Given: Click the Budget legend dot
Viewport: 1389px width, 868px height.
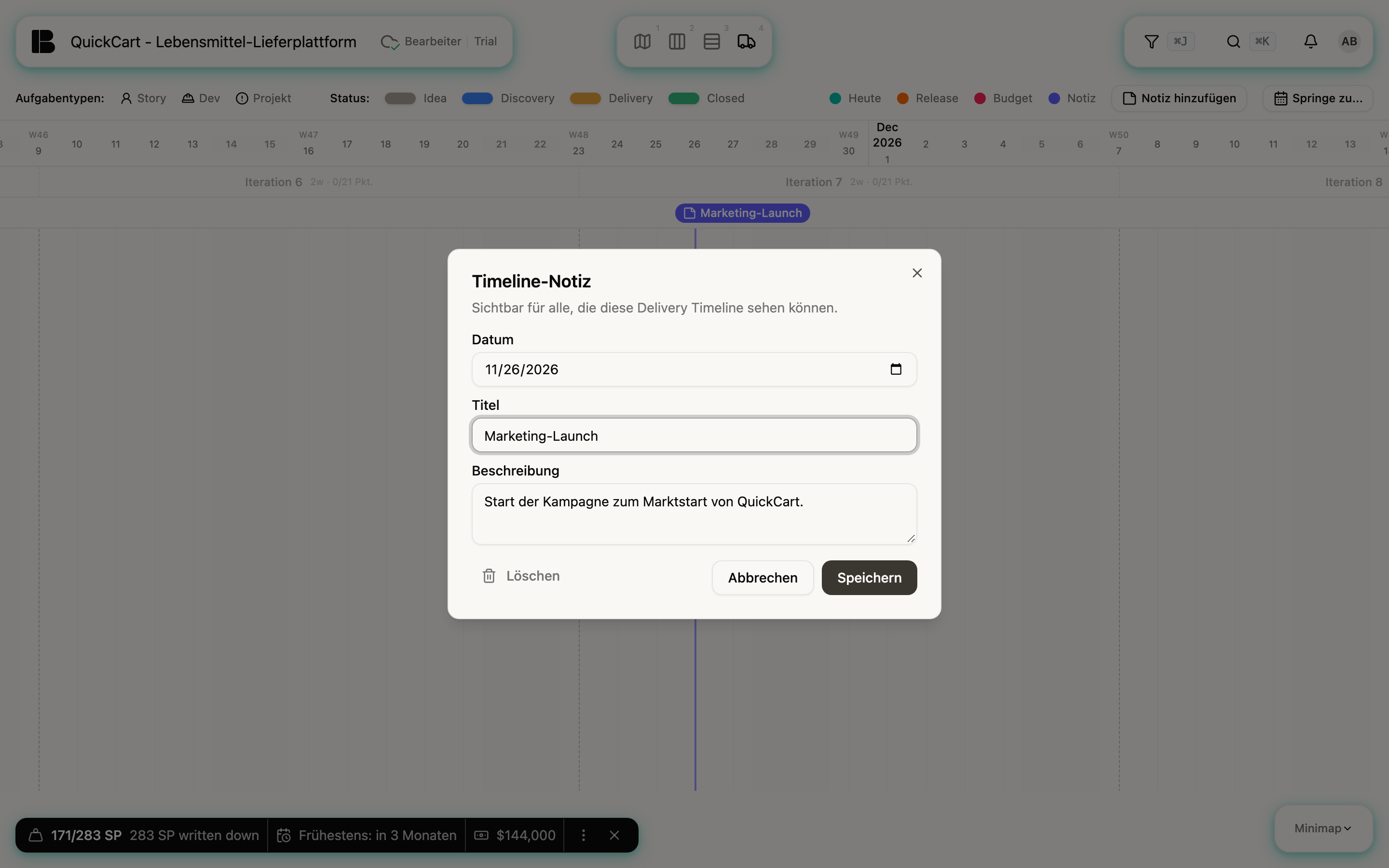Looking at the screenshot, I should pyautogui.click(x=980, y=98).
